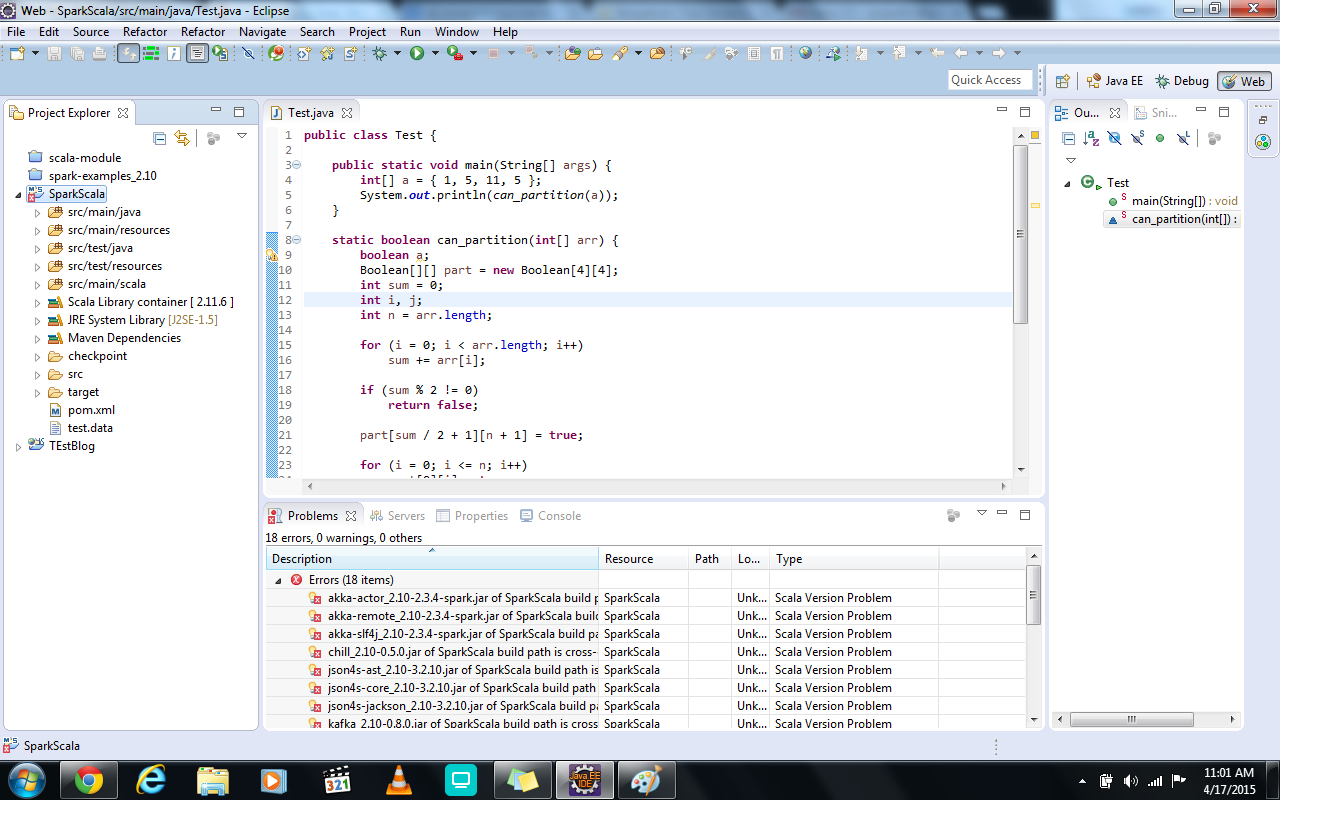This screenshot has width=1328, height=832.
Task: Switch to the Debug perspective
Action: tap(1184, 80)
